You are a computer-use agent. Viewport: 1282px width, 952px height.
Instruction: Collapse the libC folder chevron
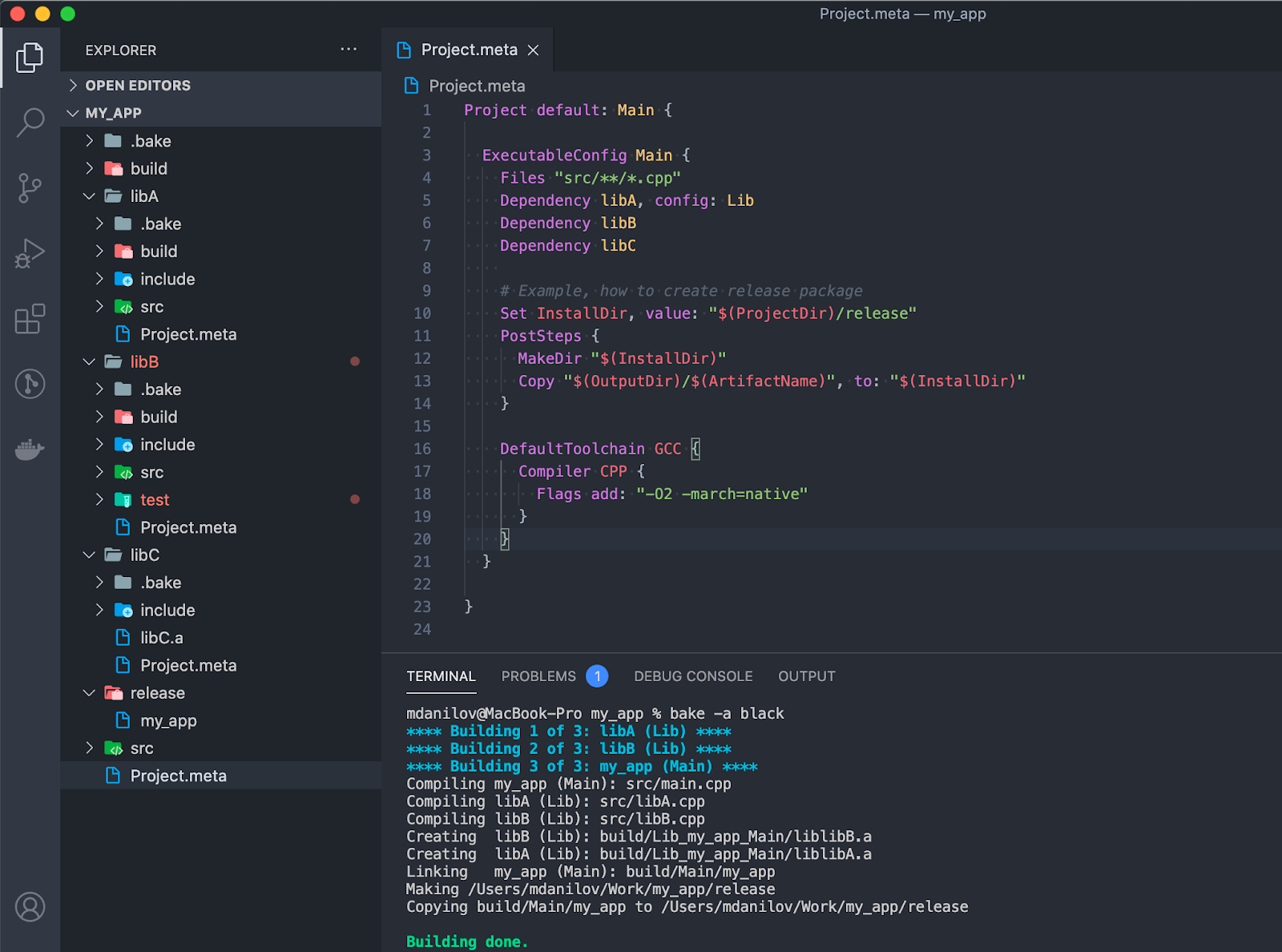coord(90,555)
